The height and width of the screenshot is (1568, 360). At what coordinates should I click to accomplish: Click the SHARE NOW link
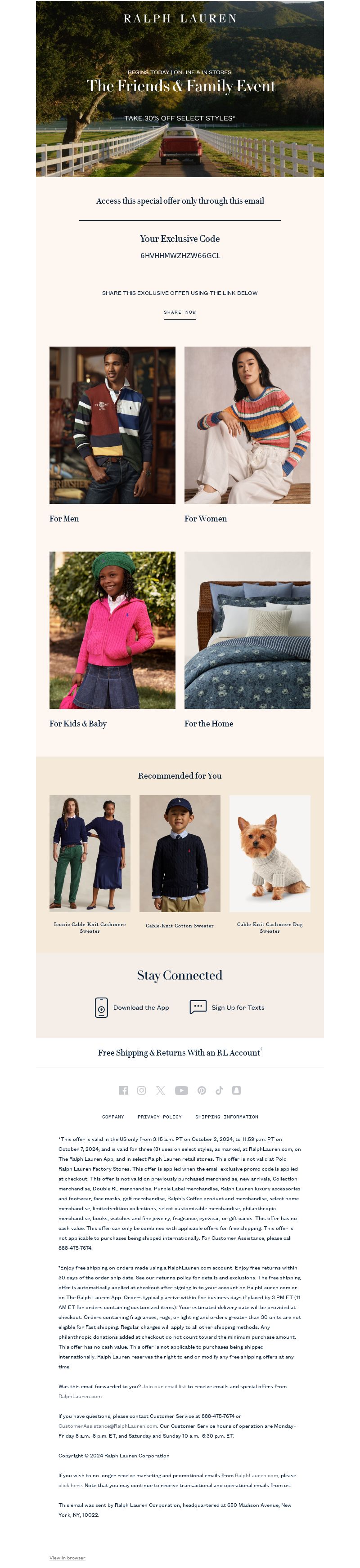[x=180, y=312]
